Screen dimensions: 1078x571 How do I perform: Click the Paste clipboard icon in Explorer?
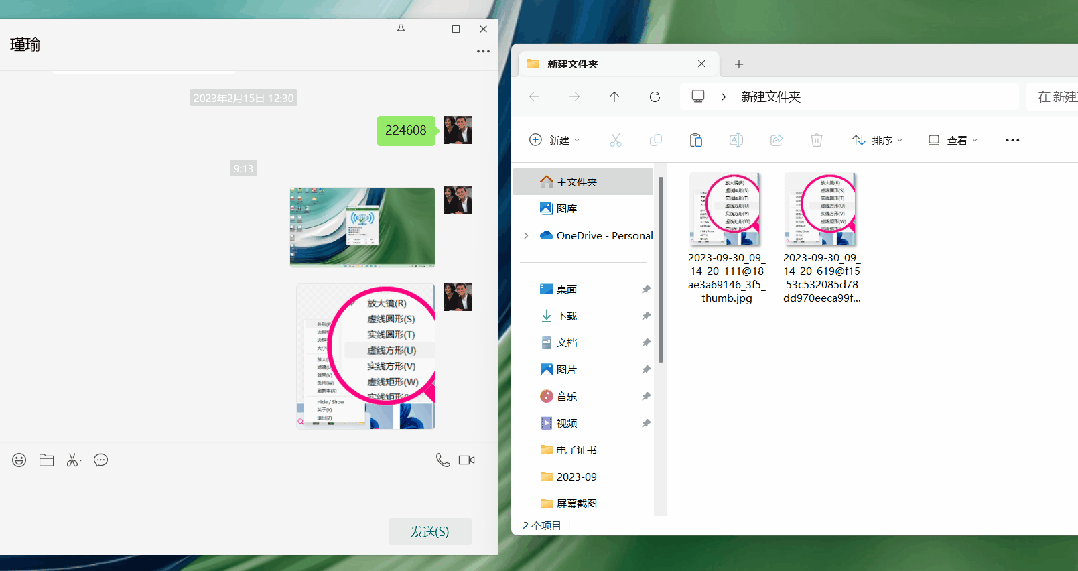pos(696,140)
